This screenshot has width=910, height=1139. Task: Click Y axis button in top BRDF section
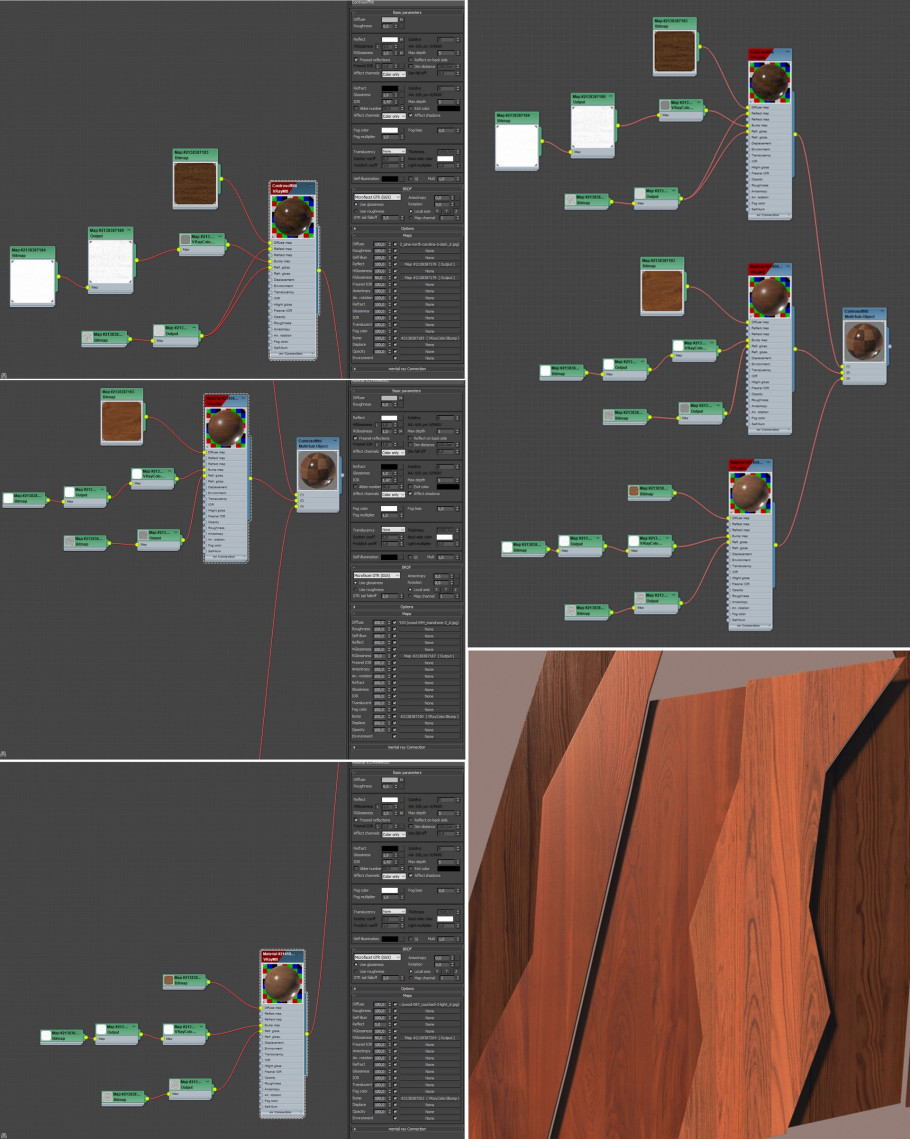click(x=447, y=211)
